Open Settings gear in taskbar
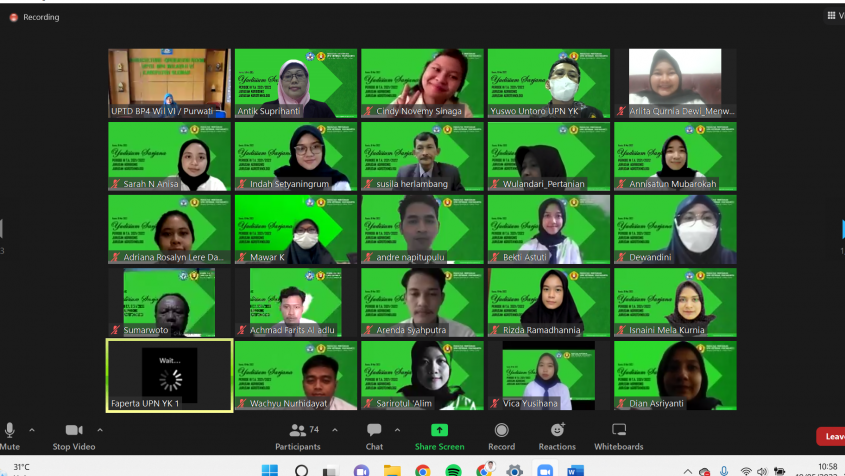 click(x=515, y=471)
